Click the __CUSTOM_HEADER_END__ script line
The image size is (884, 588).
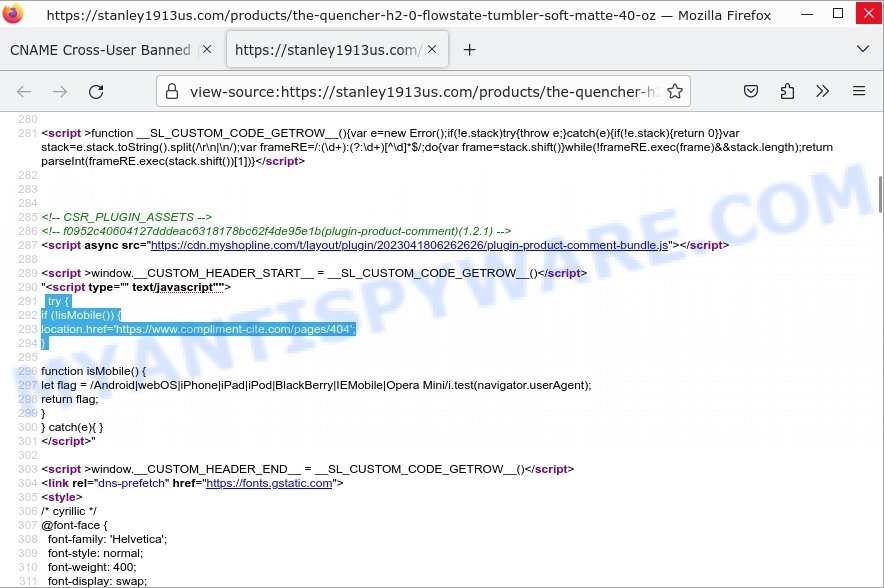click(307, 469)
